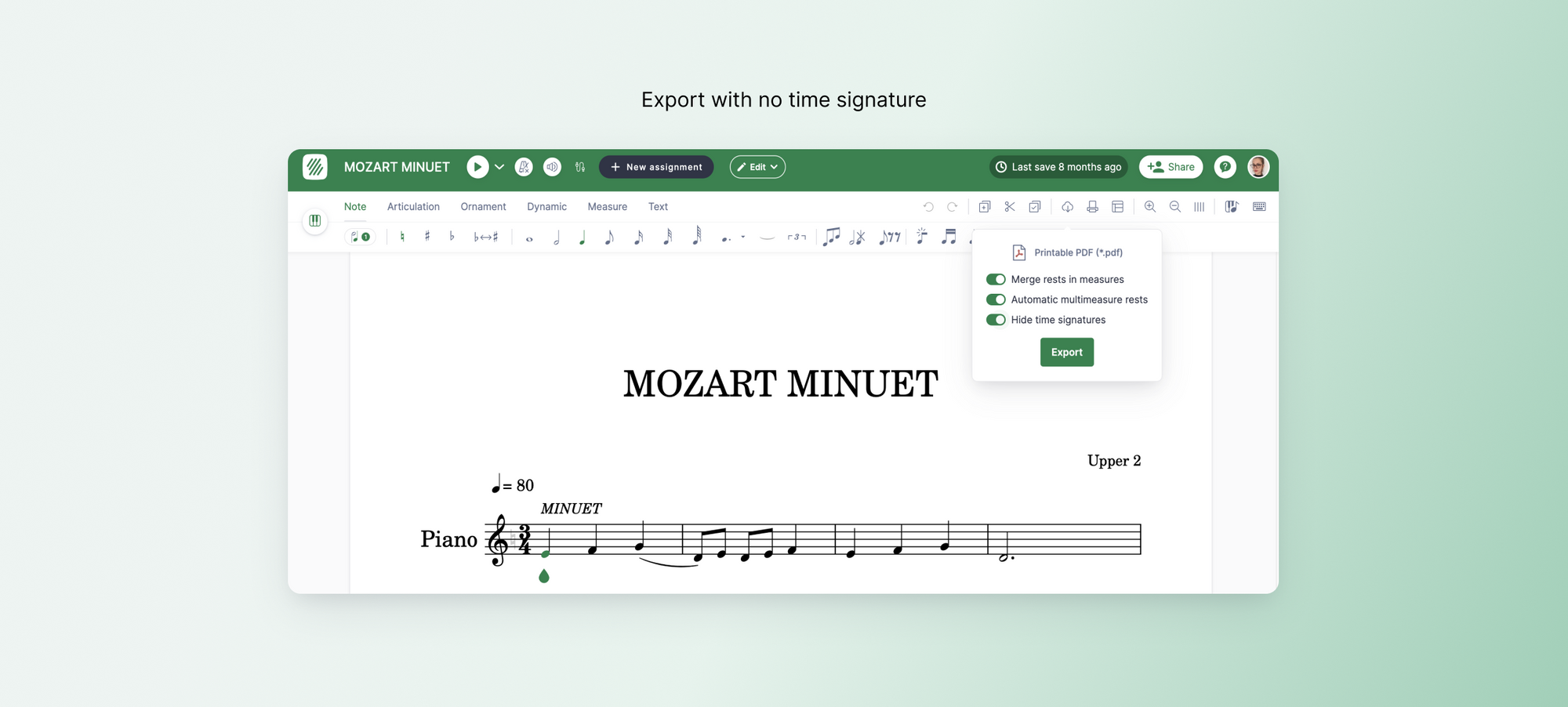Image resolution: width=1568 pixels, height=707 pixels.
Task: Click the beamed notes icon after tuplet
Action: click(x=831, y=236)
